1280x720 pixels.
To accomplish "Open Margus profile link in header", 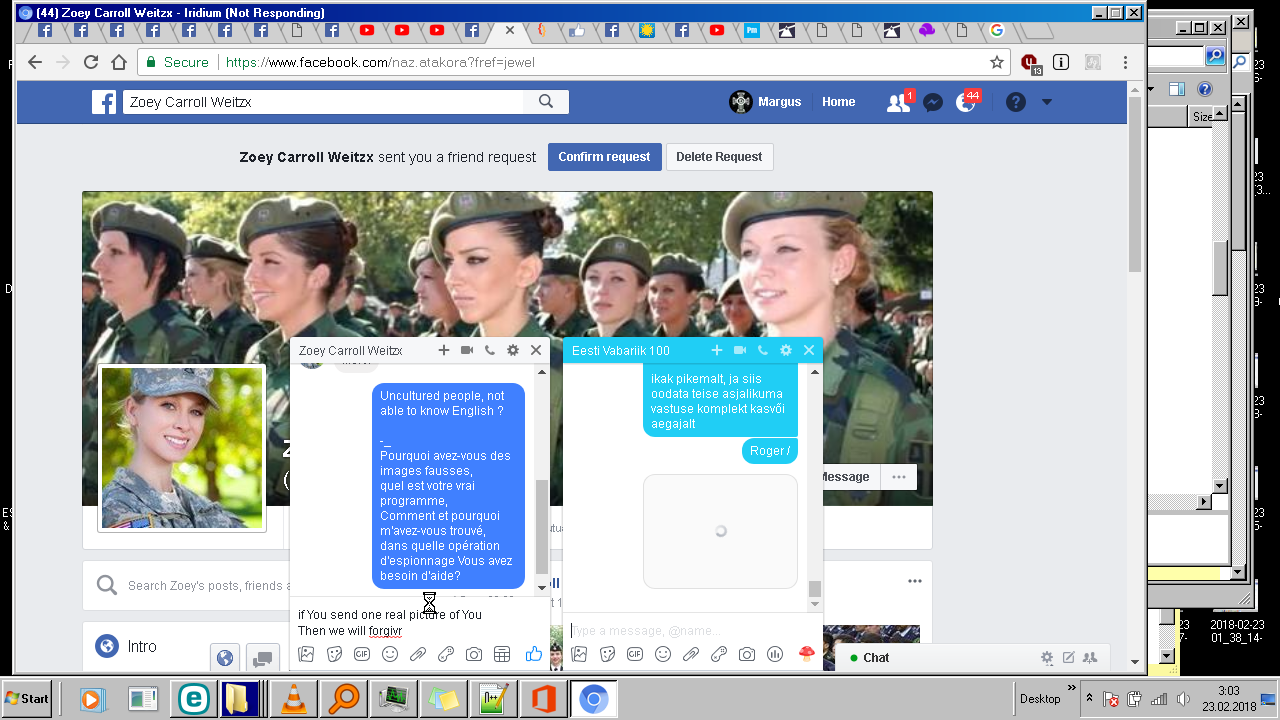I will click(x=768, y=102).
